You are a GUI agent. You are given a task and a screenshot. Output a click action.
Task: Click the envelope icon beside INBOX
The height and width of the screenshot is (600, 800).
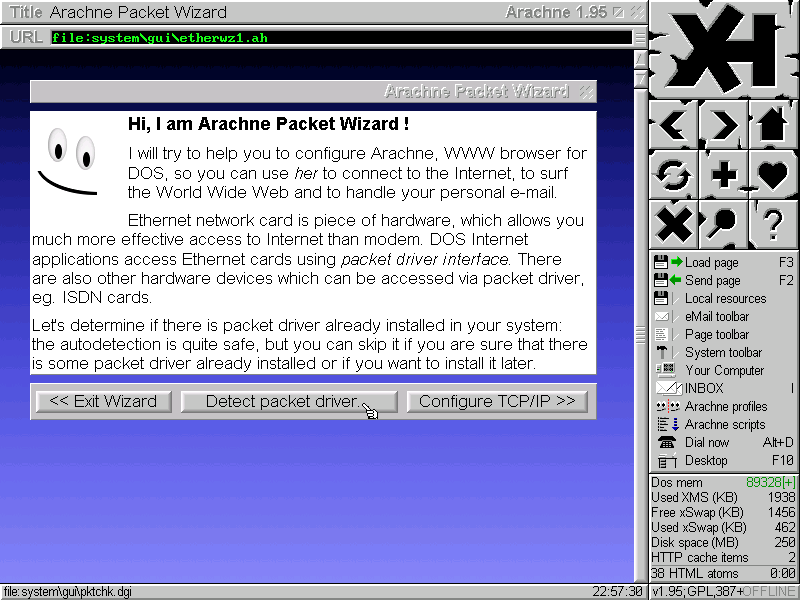(668, 388)
